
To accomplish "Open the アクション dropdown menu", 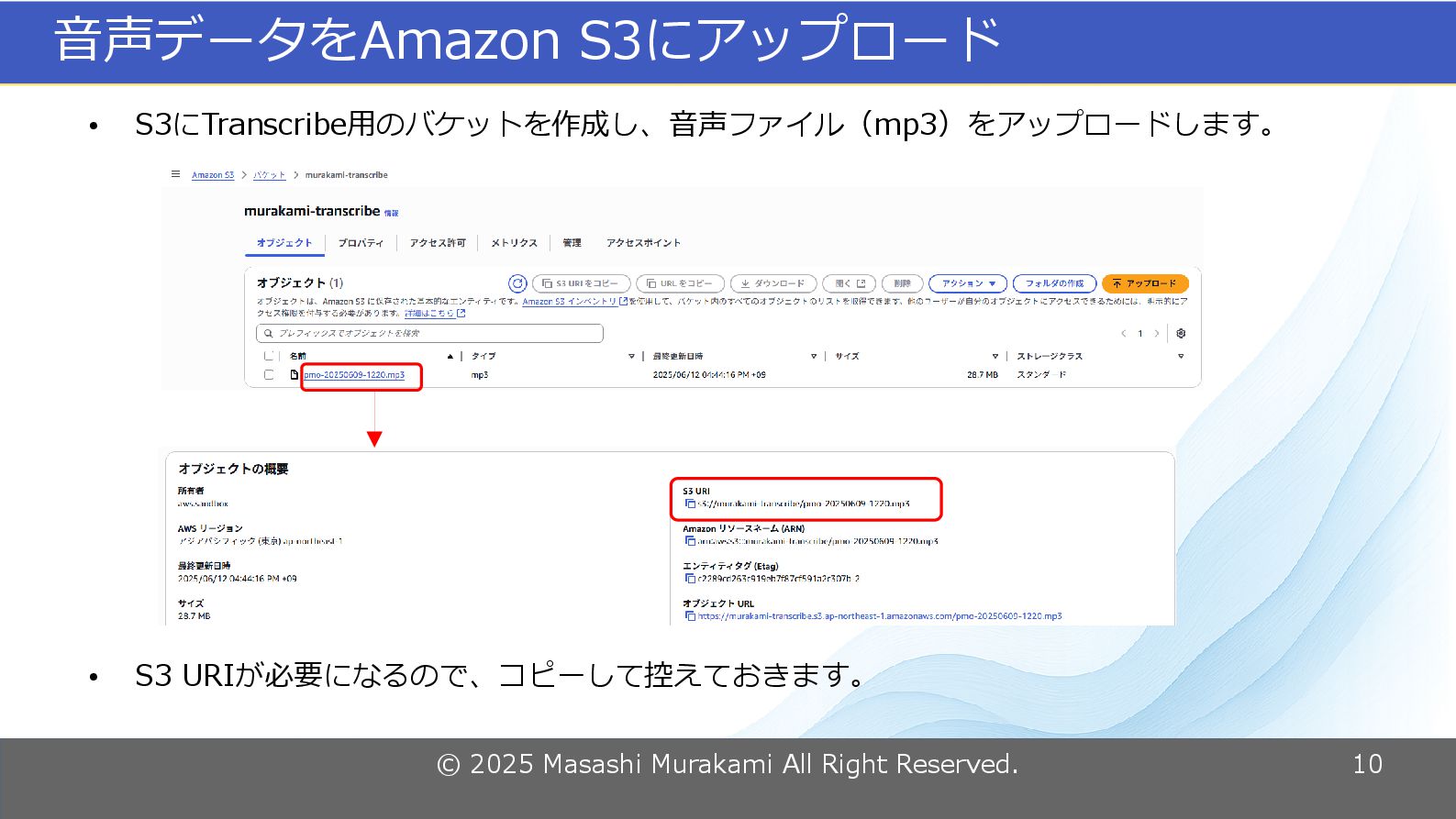I will point(968,283).
